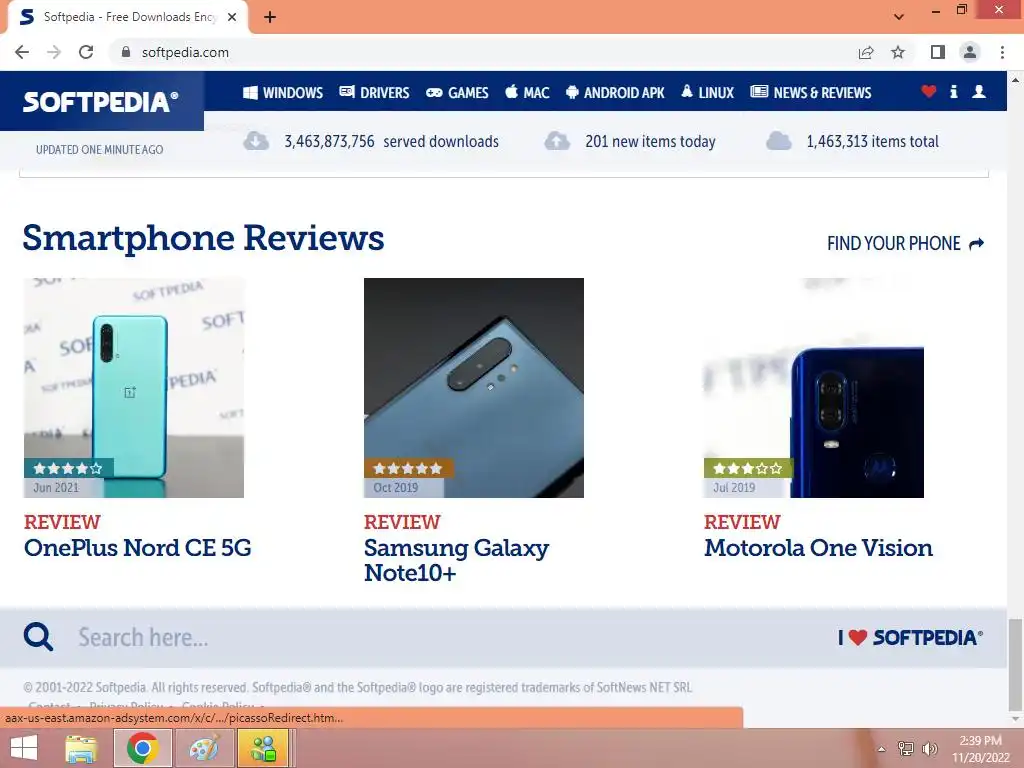Click the volume speaker tray icon

point(929,749)
